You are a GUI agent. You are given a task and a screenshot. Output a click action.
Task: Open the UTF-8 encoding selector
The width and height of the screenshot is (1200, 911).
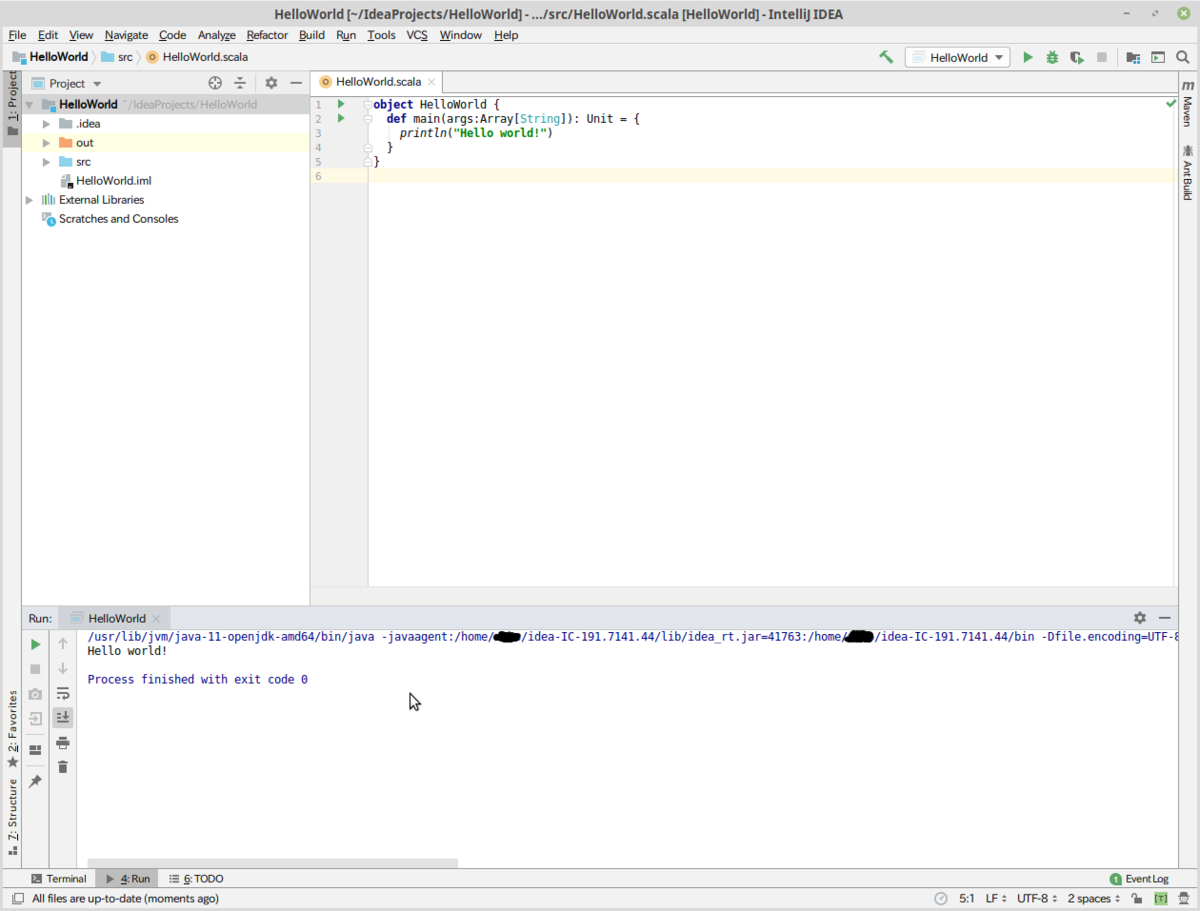point(1037,898)
